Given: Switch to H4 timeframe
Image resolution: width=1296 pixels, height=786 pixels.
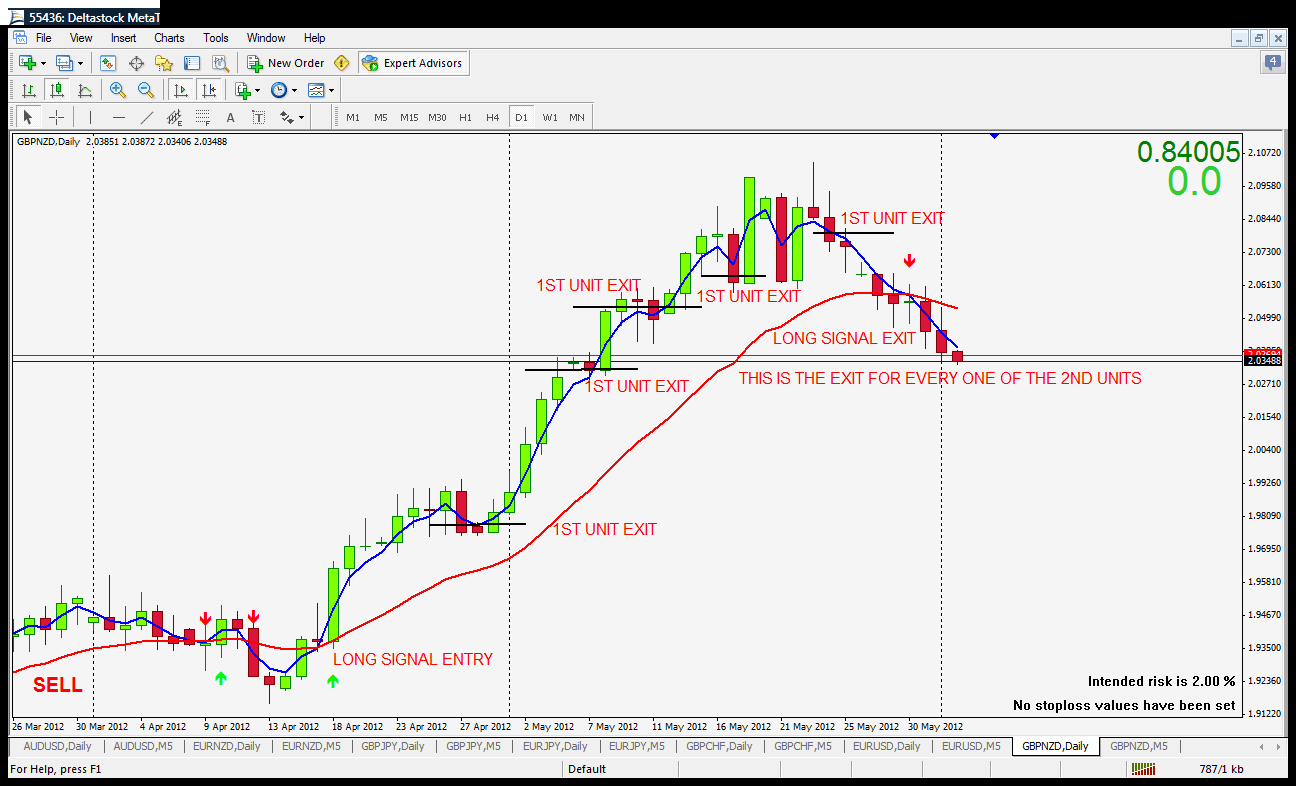Looking at the screenshot, I should click(x=493, y=117).
